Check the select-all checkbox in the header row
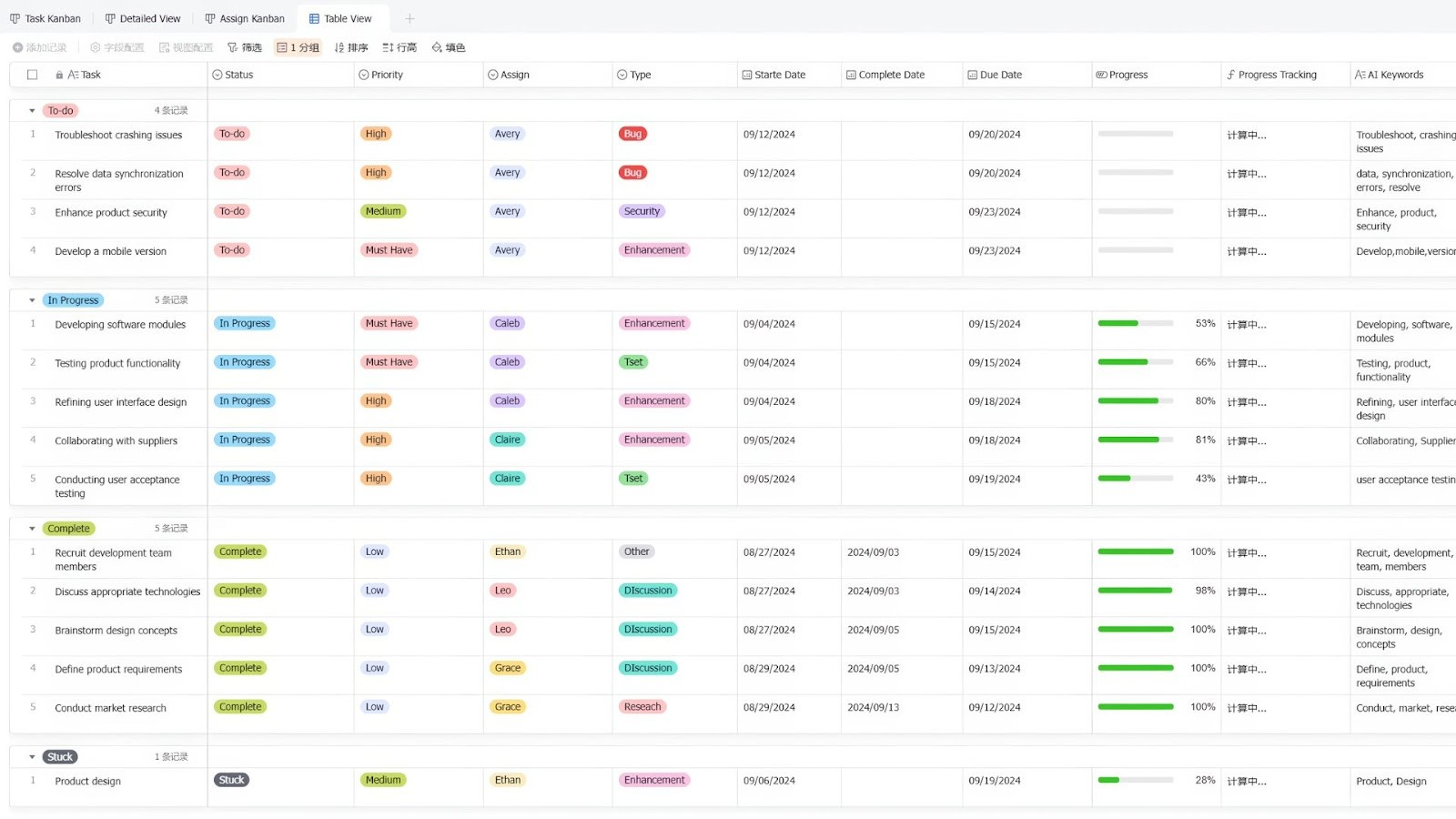The height and width of the screenshot is (819, 1456). coord(32,75)
